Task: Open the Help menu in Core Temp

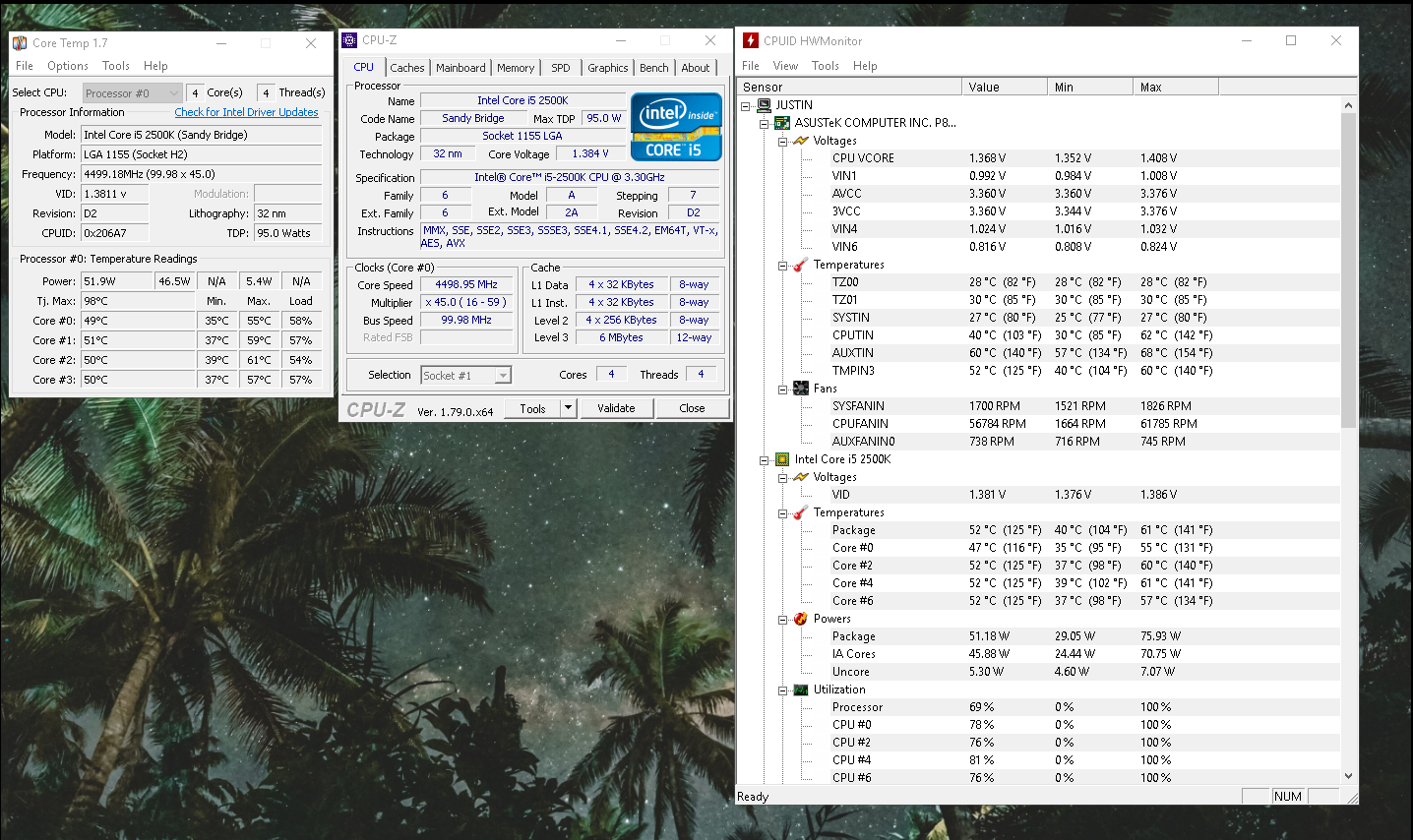Action: pos(155,66)
